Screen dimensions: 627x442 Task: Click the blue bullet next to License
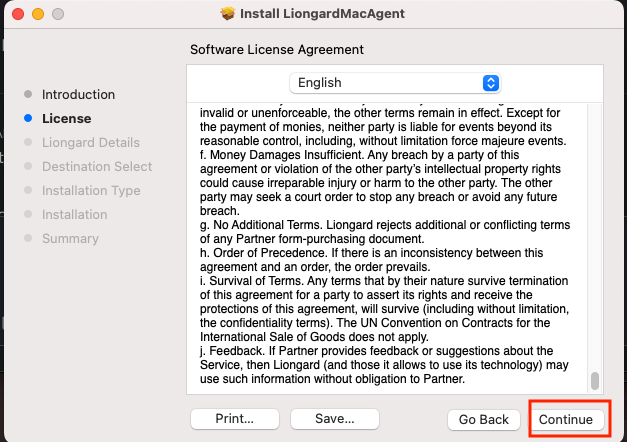click(x=28, y=118)
